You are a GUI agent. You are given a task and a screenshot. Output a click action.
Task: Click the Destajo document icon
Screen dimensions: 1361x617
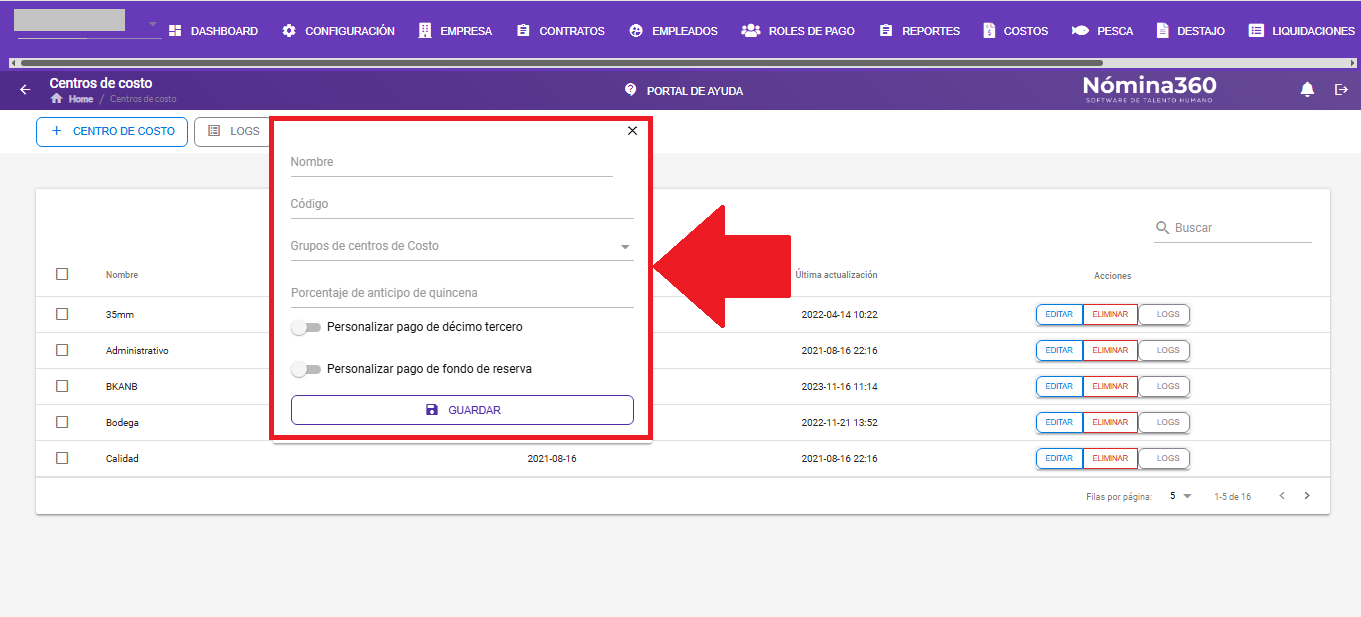(1162, 31)
